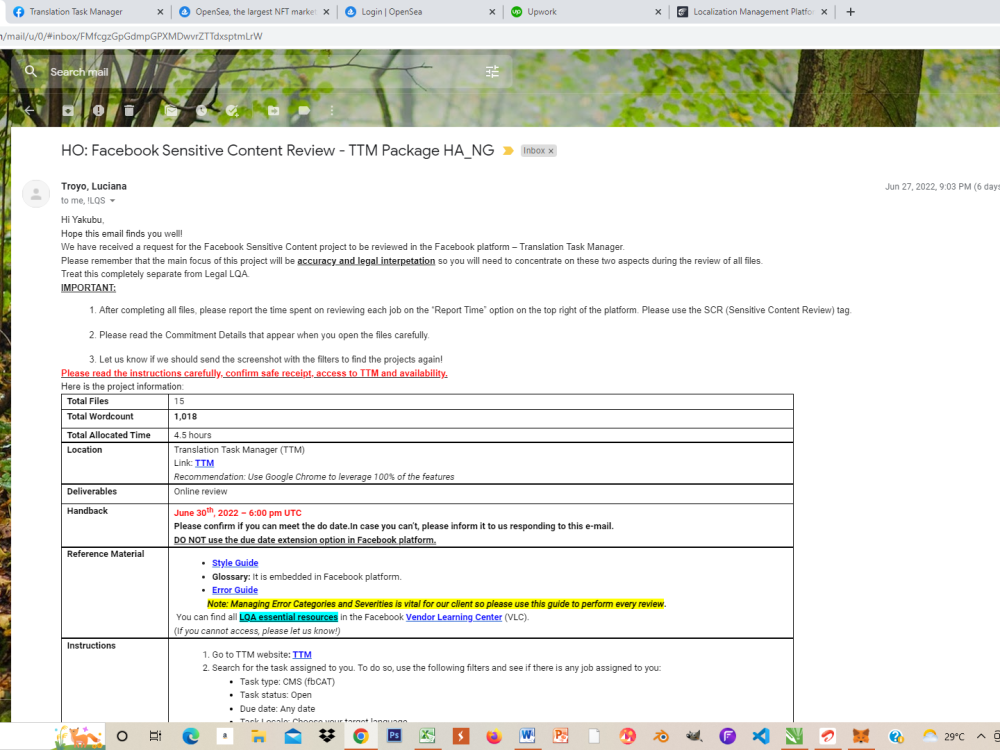Open the Sublime Text taskbar icon

point(460,737)
